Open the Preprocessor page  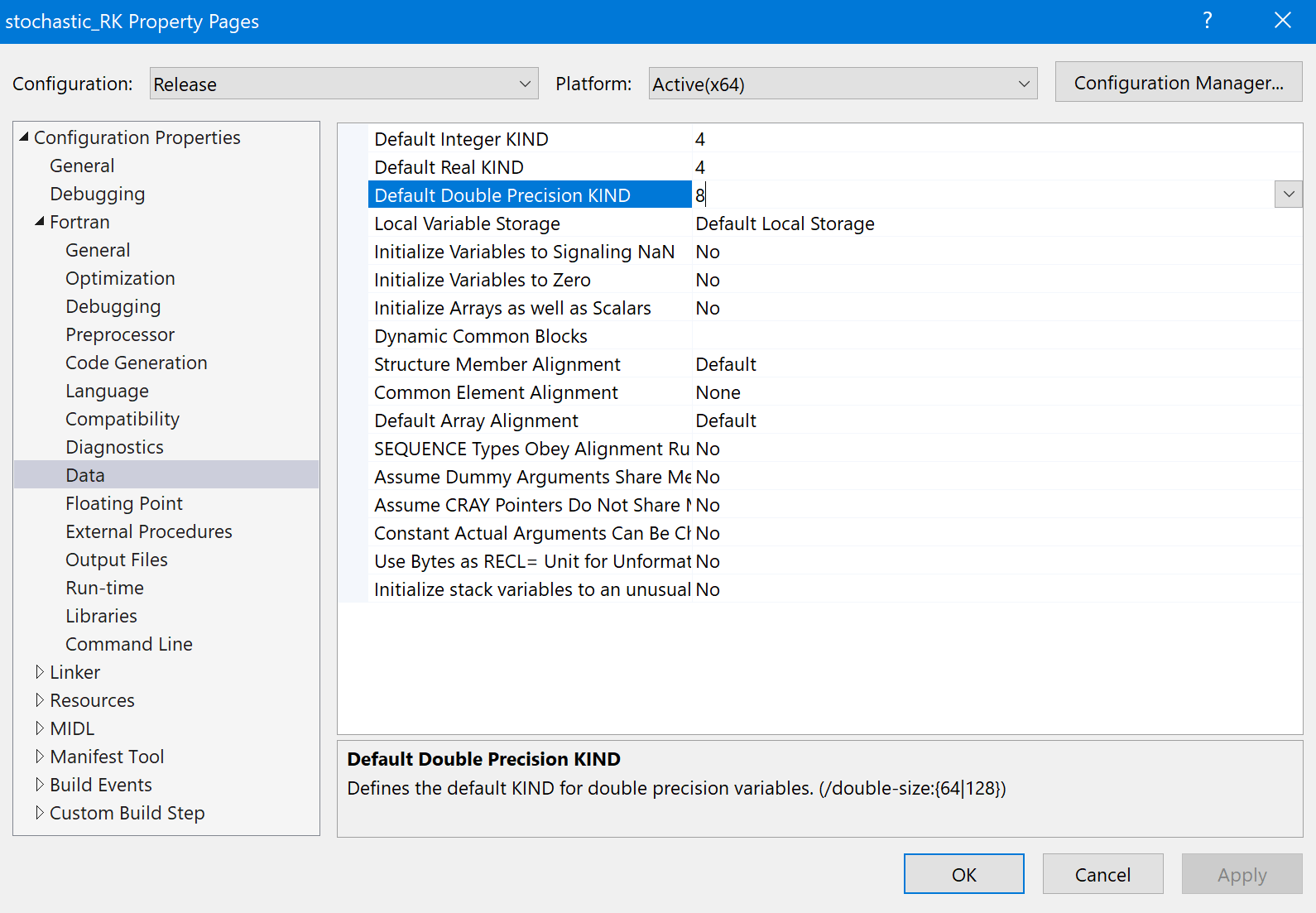120,334
